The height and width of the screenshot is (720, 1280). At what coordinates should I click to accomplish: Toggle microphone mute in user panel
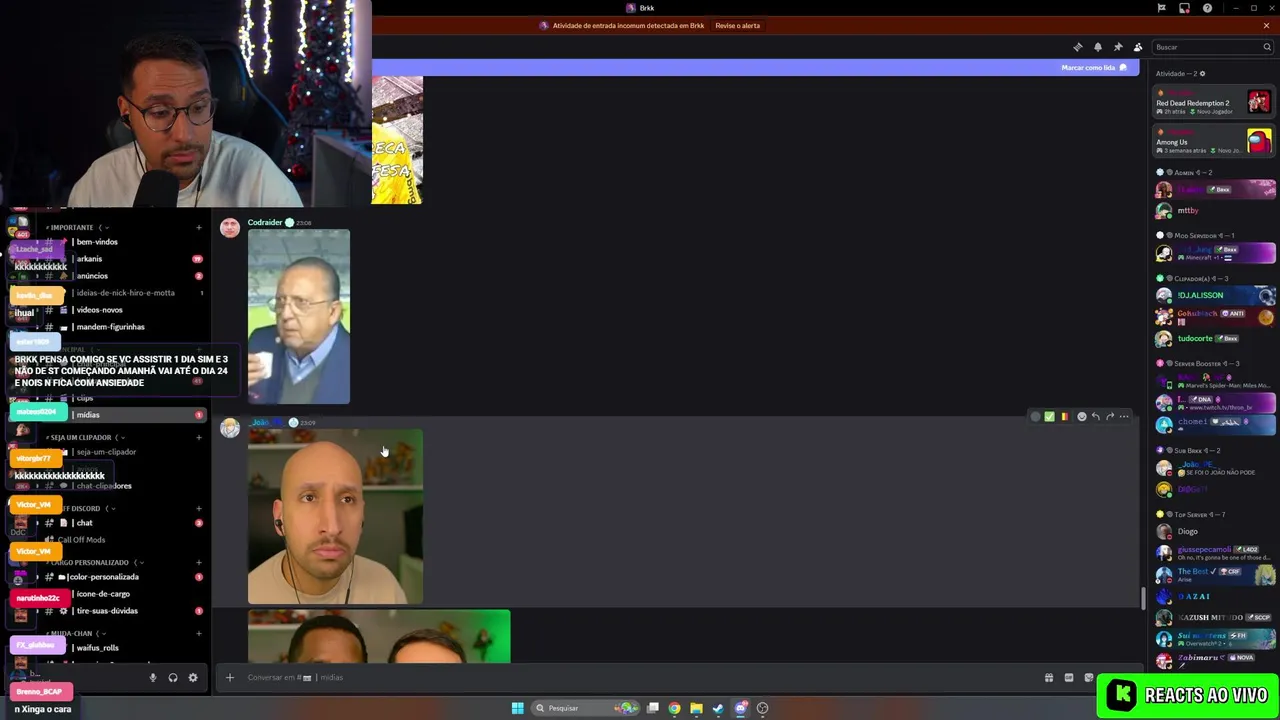[x=153, y=678]
